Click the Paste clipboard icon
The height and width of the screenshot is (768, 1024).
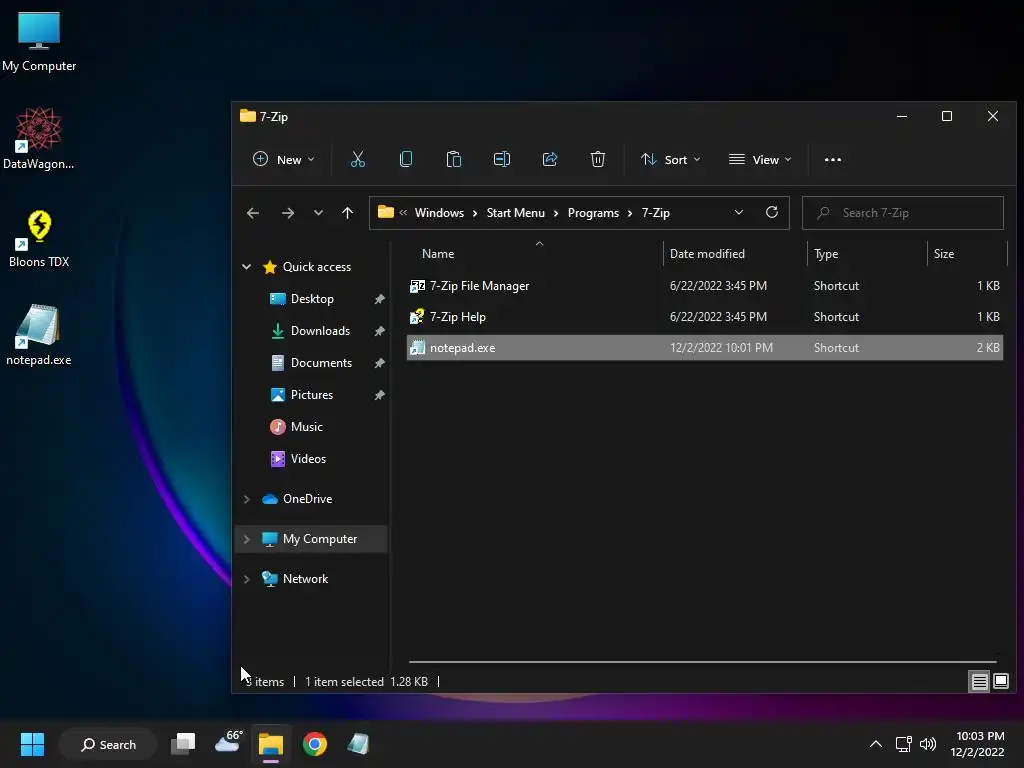click(x=453, y=159)
